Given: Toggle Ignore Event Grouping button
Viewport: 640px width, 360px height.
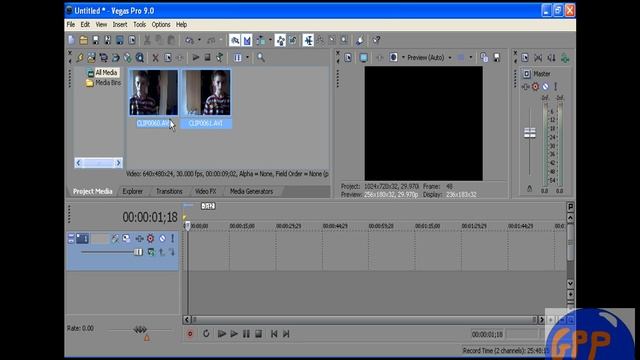Looking at the screenshot, I should 293,40.
